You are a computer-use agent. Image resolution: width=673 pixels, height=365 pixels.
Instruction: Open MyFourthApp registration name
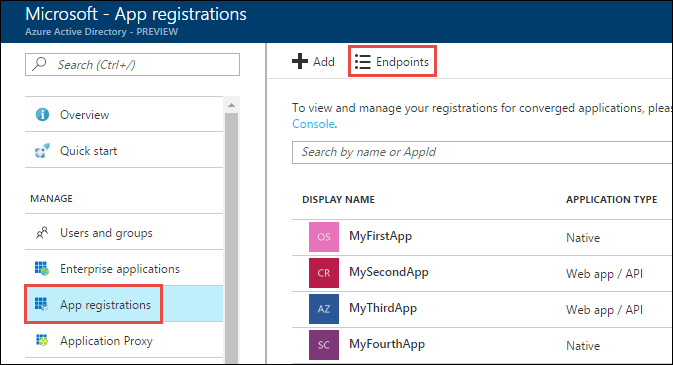tap(387, 344)
